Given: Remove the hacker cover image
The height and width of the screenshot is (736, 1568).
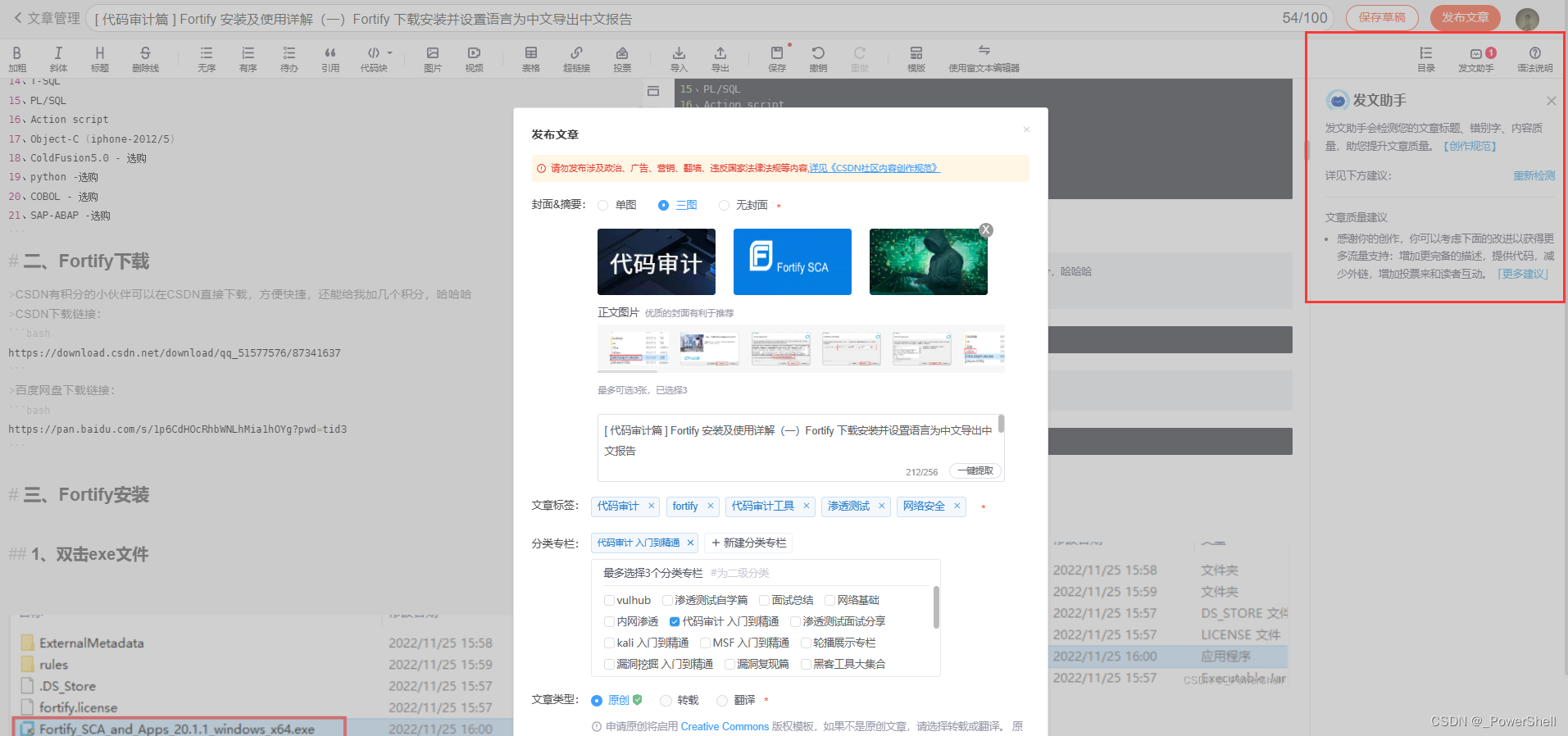Looking at the screenshot, I should 986,230.
